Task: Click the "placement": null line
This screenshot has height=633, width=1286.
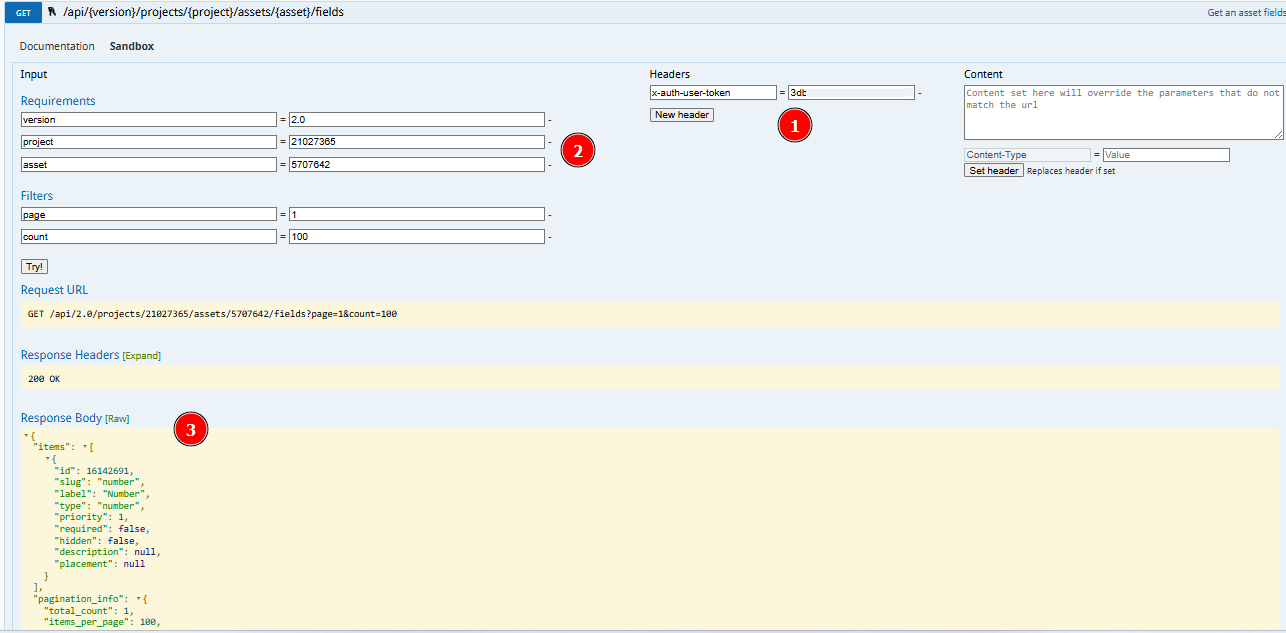Action: coord(100,564)
